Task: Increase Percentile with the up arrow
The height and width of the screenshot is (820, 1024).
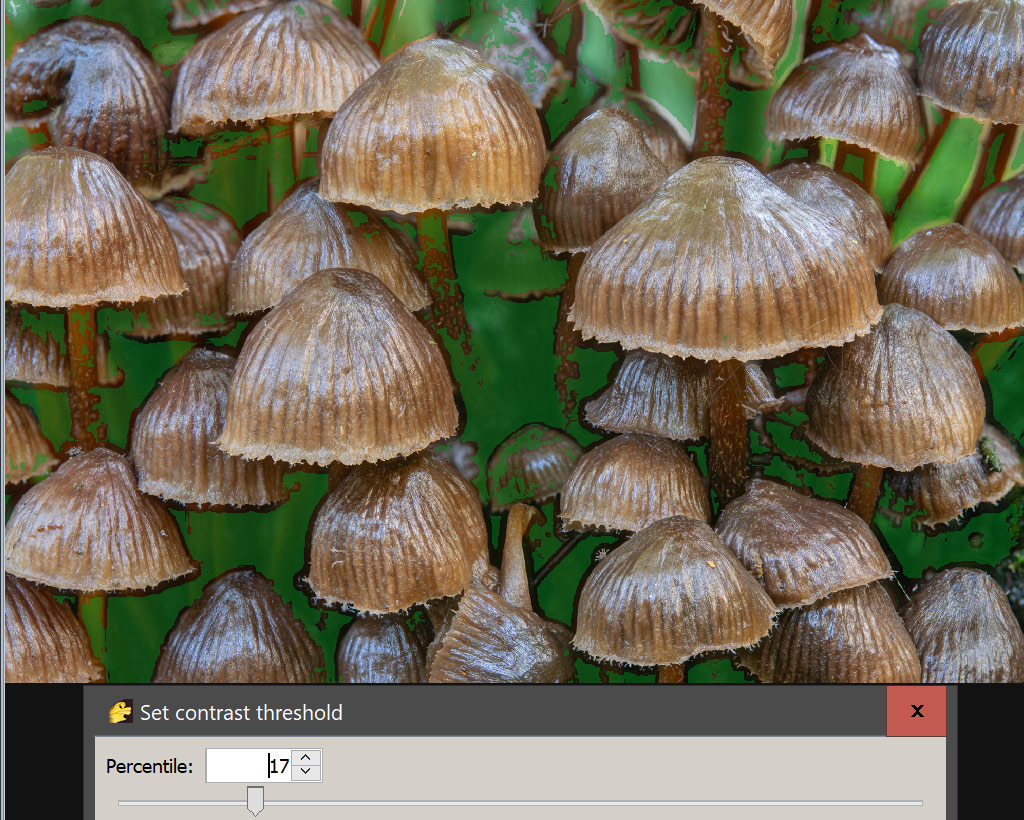Action: click(x=308, y=759)
